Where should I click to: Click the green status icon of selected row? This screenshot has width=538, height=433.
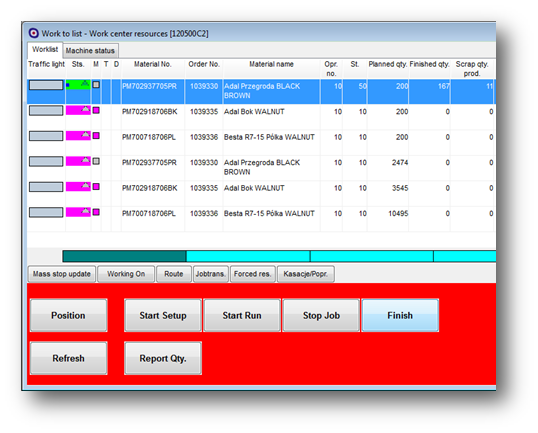[x=78, y=84]
